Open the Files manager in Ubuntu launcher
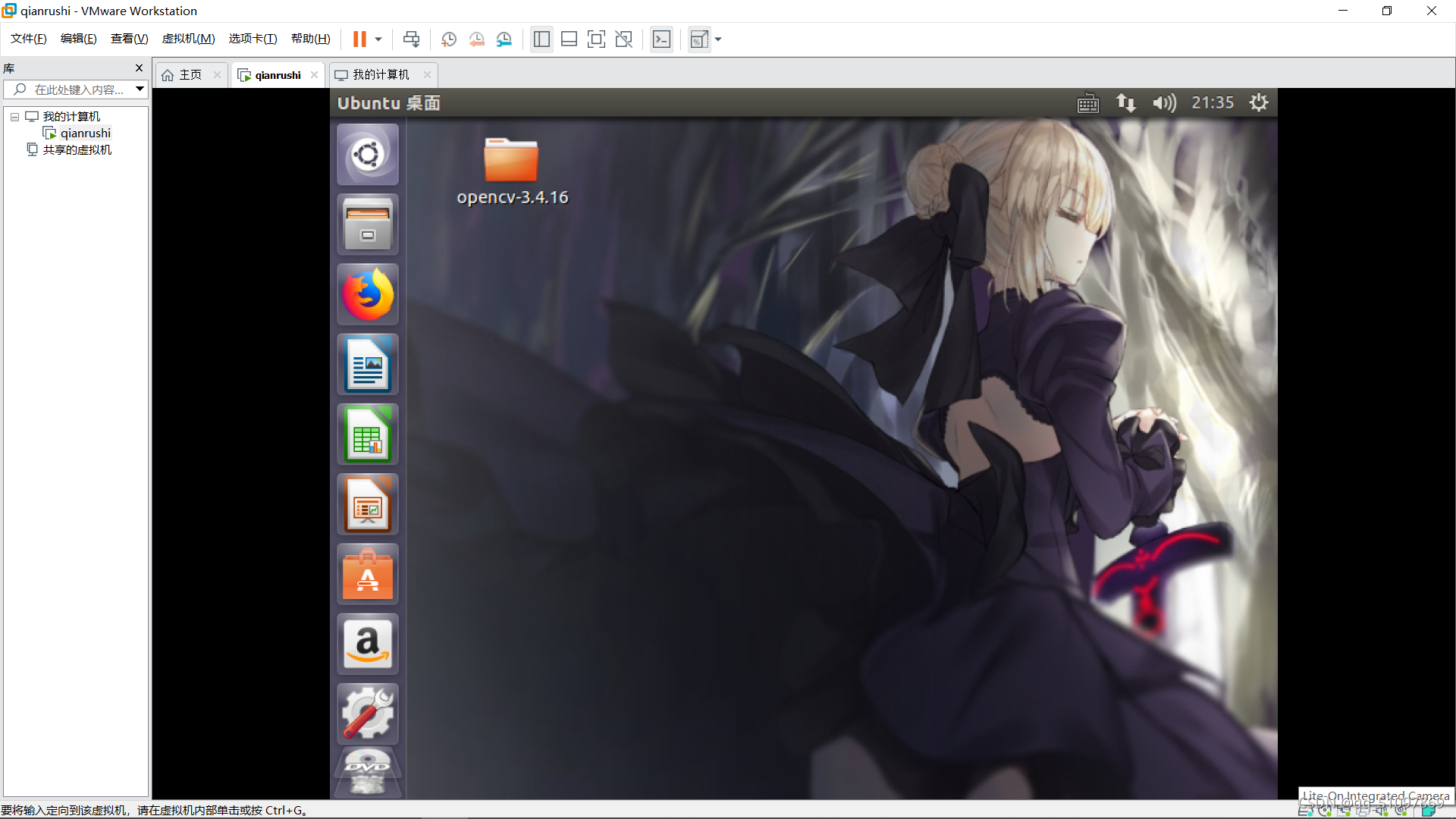This screenshot has width=1456, height=819. [x=368, y=224]
